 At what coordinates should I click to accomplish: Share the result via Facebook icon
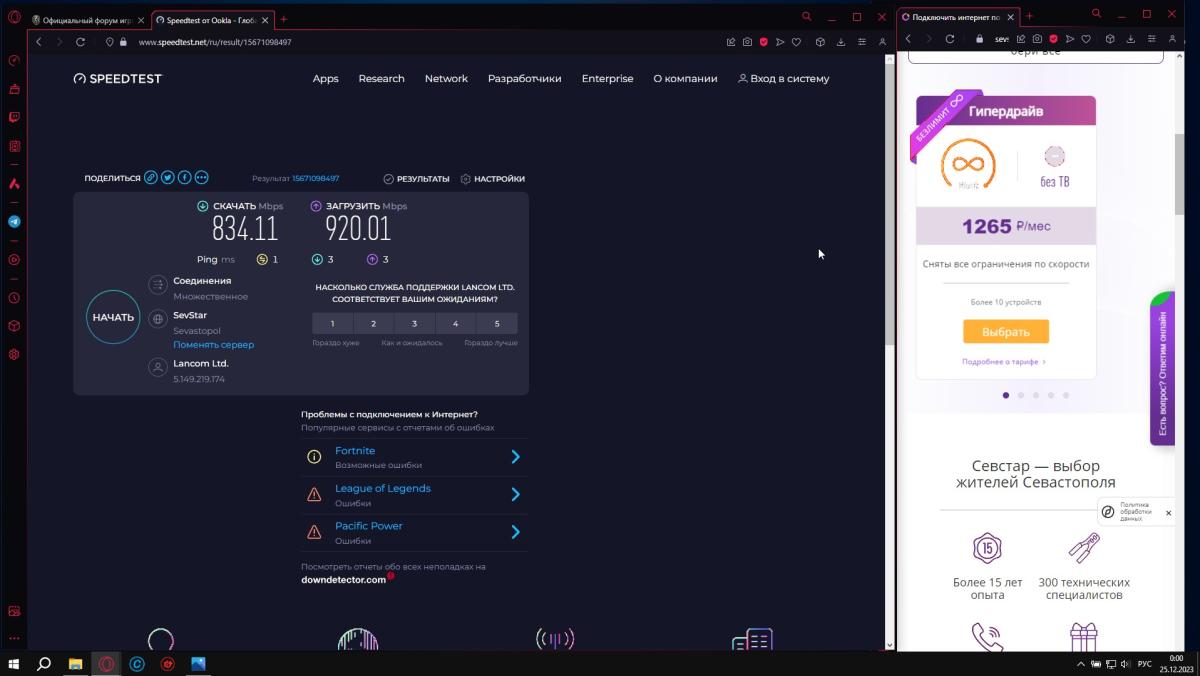(185, 178)
